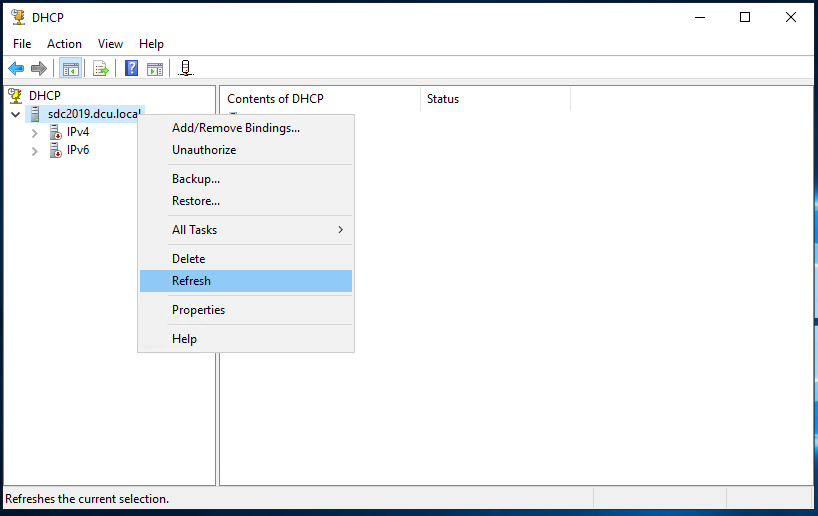This screenshot has width=818, height=516.
Task: Open the blue question mark Help icon
Action: [x=131, y=68]
